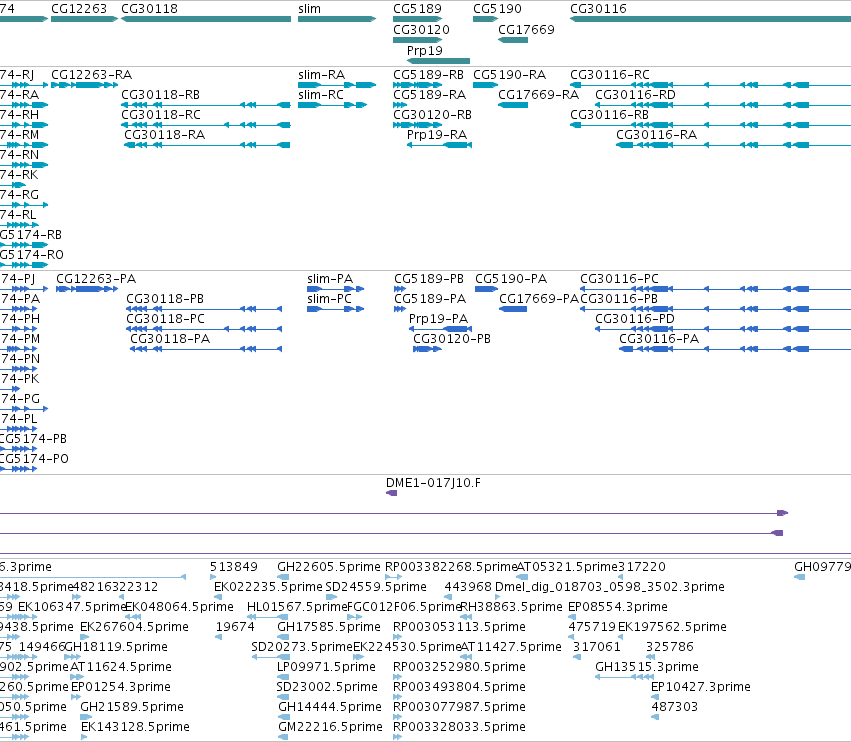The height and width of the screenshot is (742, 851).
Task: Select transcript CG30120-RB
Action: (433, 115)
